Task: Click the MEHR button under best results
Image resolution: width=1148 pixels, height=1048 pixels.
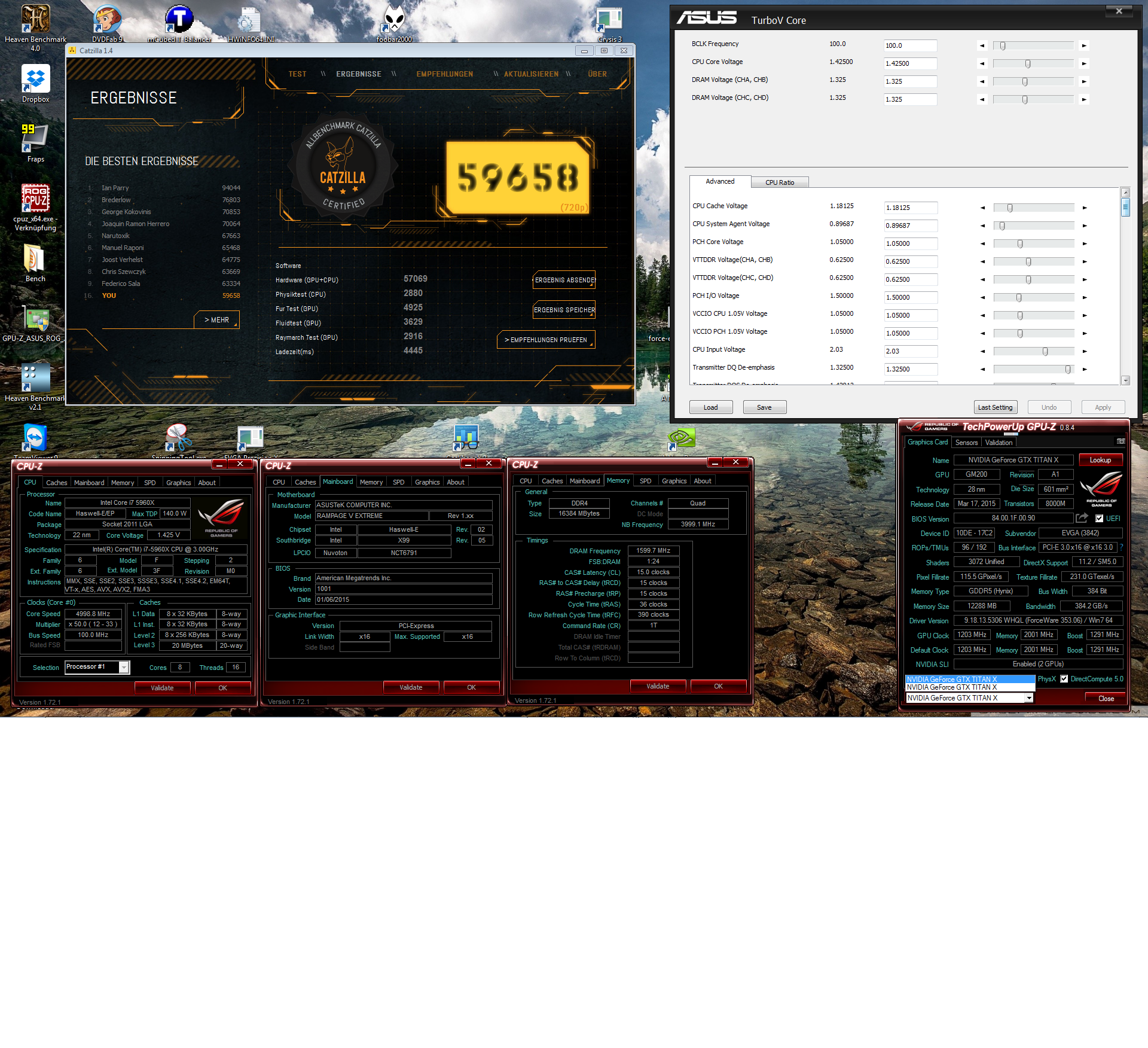Action: pyautogui.click(x=216, y=320)
